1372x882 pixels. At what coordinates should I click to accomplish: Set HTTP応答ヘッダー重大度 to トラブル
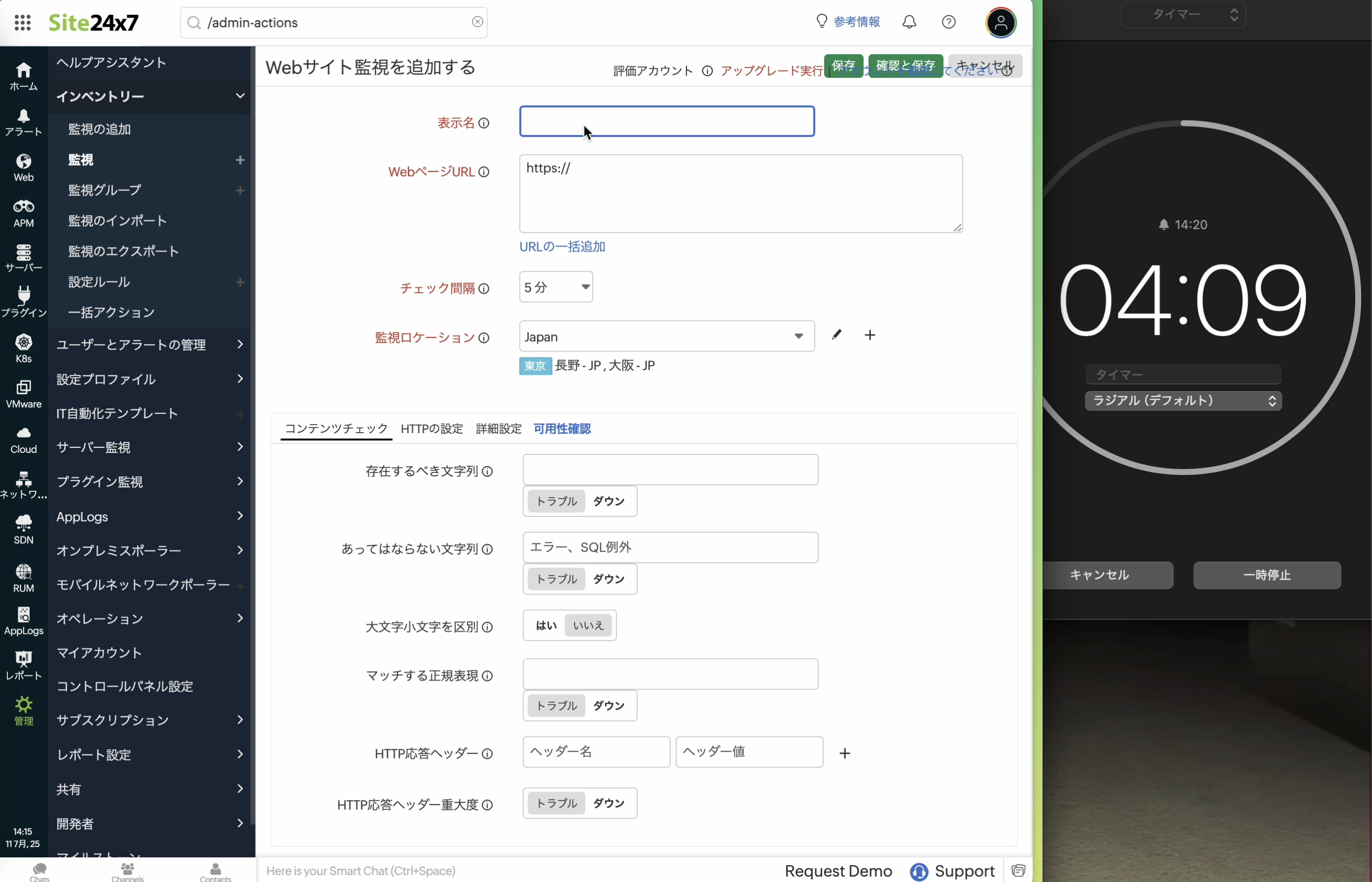pyautogui.click(x=556, y=804)
